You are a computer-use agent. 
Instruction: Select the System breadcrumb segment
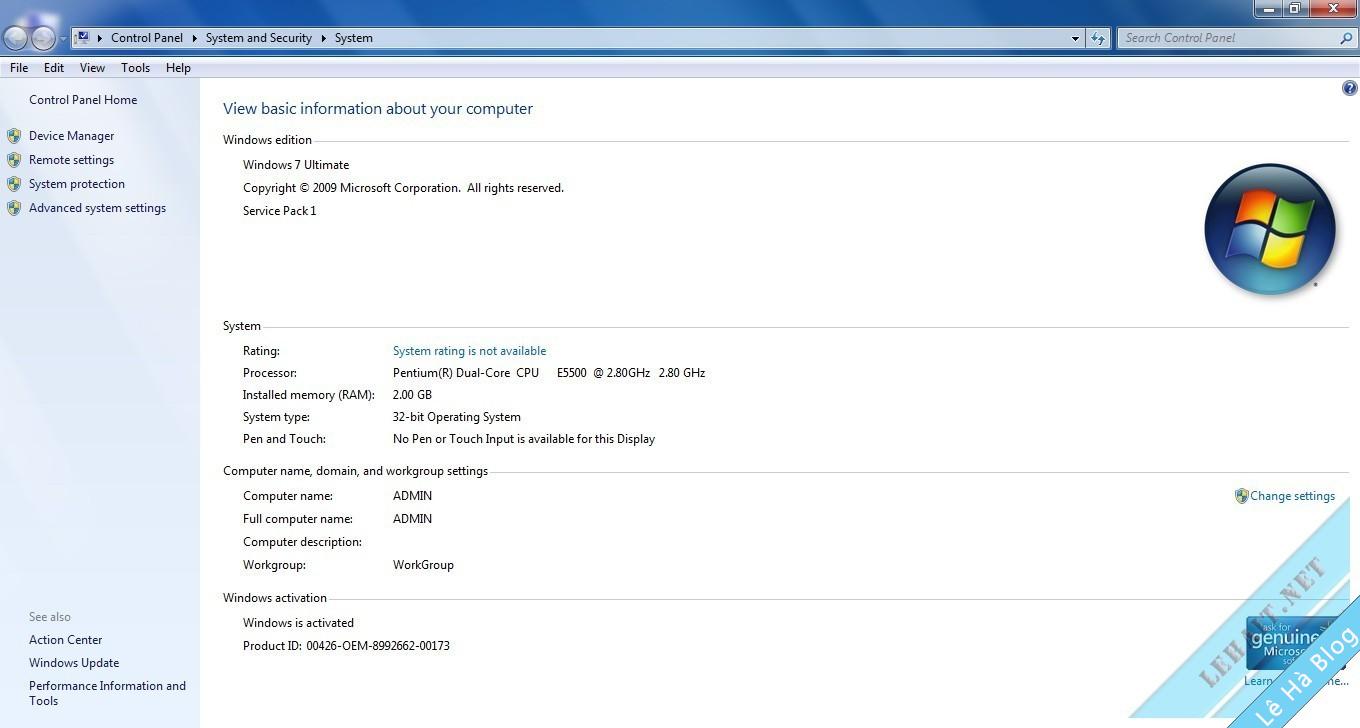tap(354, 38)
